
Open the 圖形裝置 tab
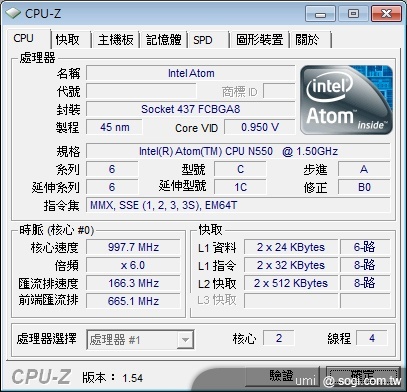point(259,40)
